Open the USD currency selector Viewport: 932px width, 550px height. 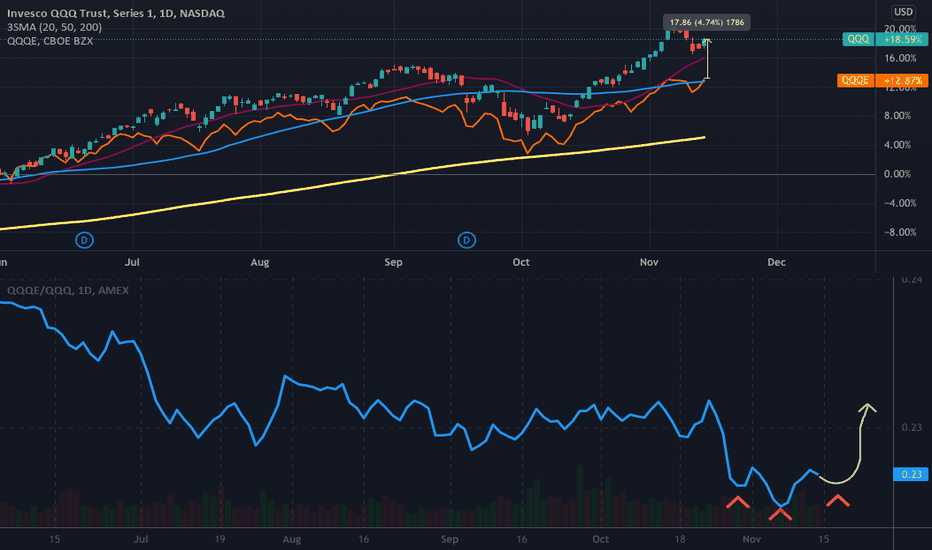click(x=903, y=12)
